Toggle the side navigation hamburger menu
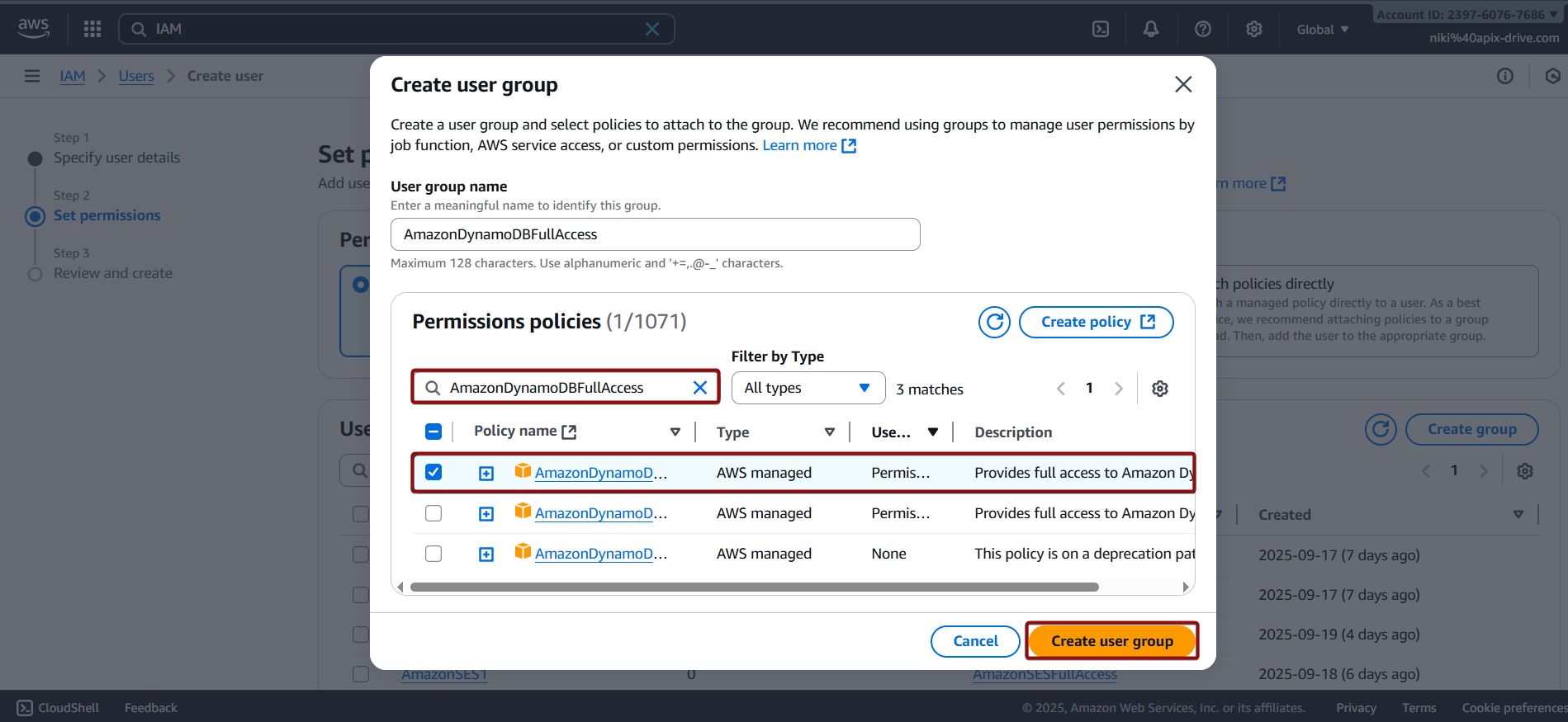 (32, 76)
